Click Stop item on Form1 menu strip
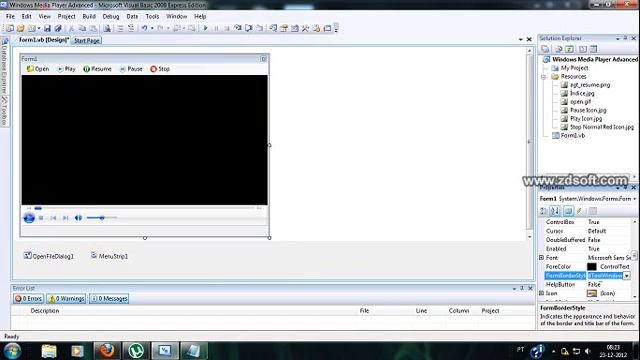 tap(160, 69)
